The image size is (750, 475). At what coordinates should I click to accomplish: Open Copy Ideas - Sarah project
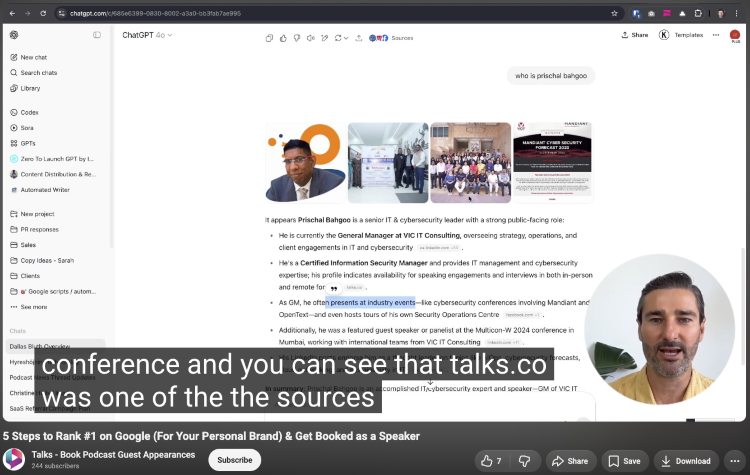pyautogui.click(x=42, y=261)
